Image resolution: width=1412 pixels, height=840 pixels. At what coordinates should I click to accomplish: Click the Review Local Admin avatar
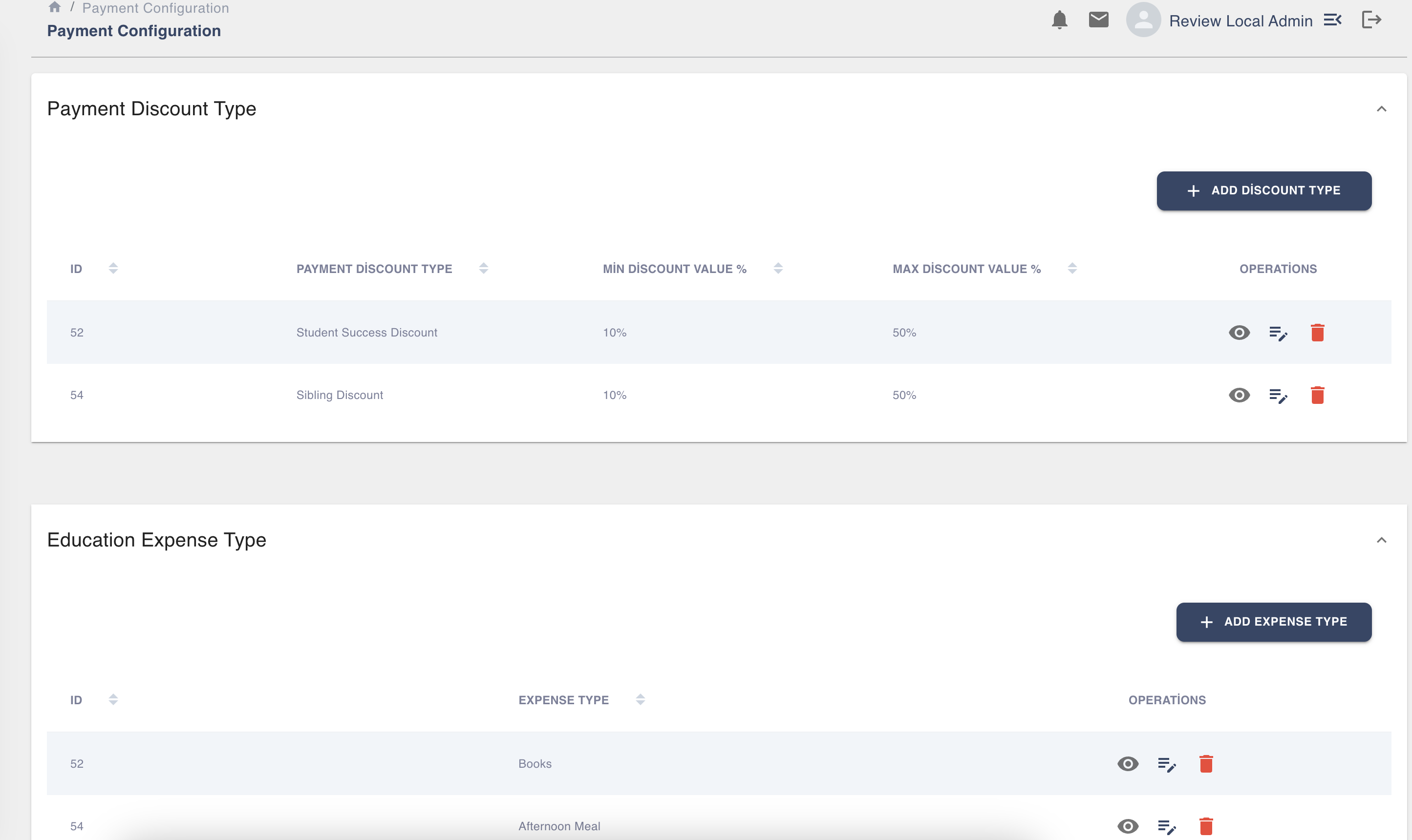(1144, 21)
